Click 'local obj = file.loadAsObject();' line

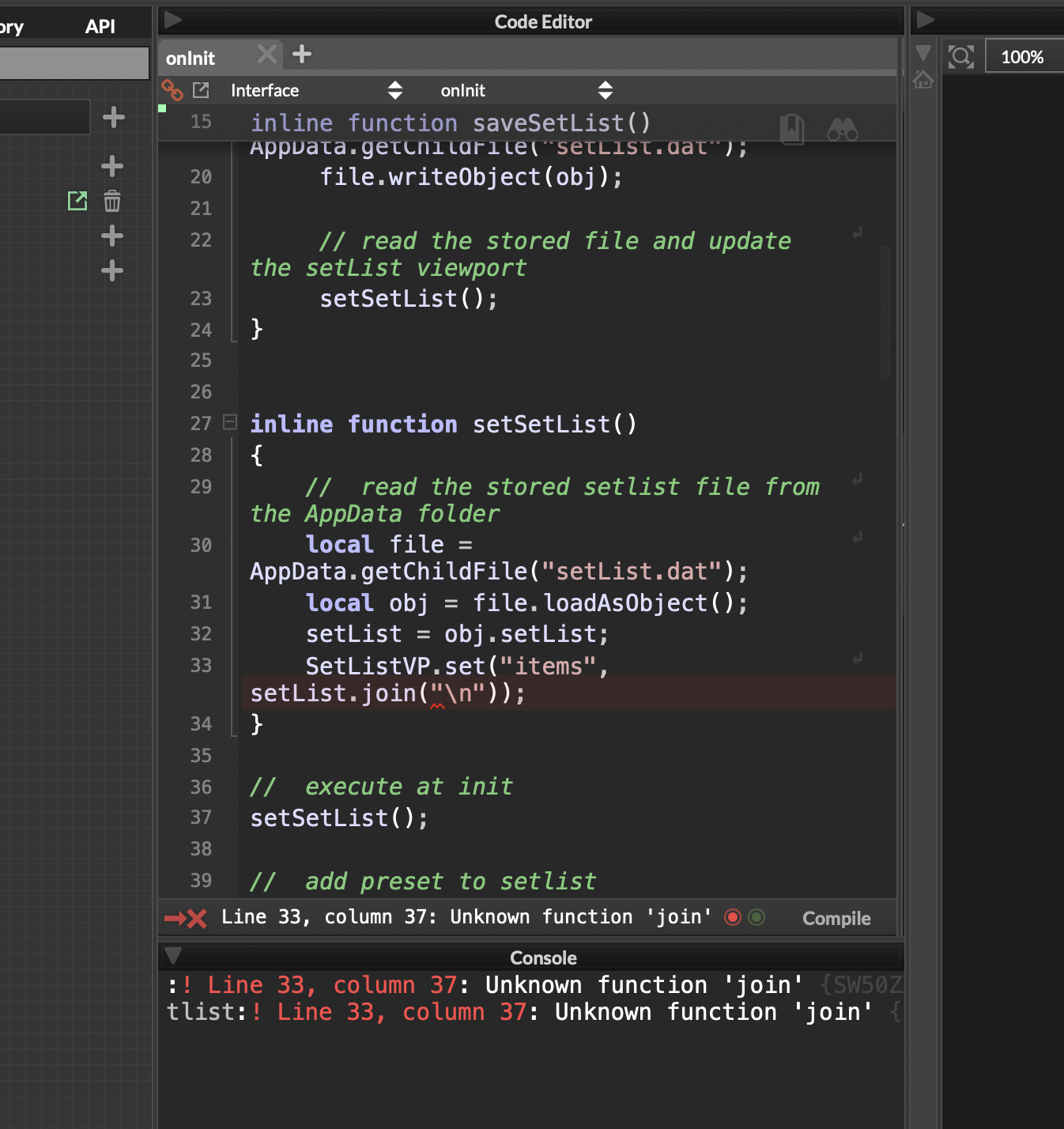pos(526,602)
